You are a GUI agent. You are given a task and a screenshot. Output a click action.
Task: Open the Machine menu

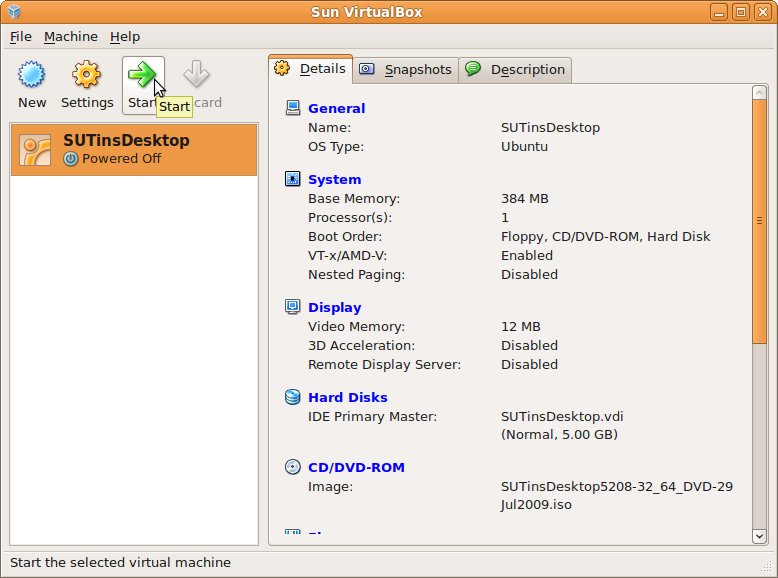70,37
